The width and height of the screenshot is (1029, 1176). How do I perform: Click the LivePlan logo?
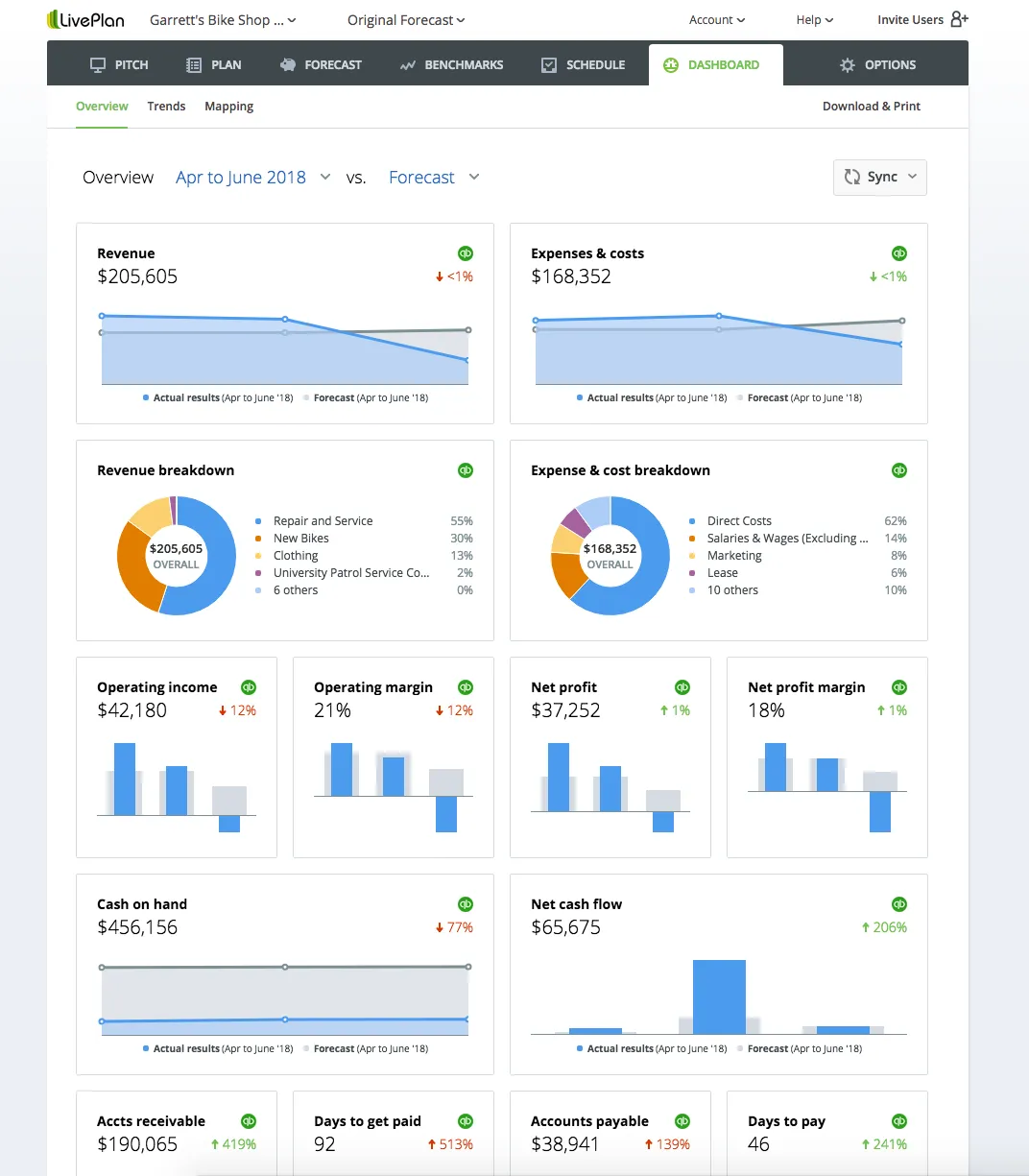(x=86, y=19)
